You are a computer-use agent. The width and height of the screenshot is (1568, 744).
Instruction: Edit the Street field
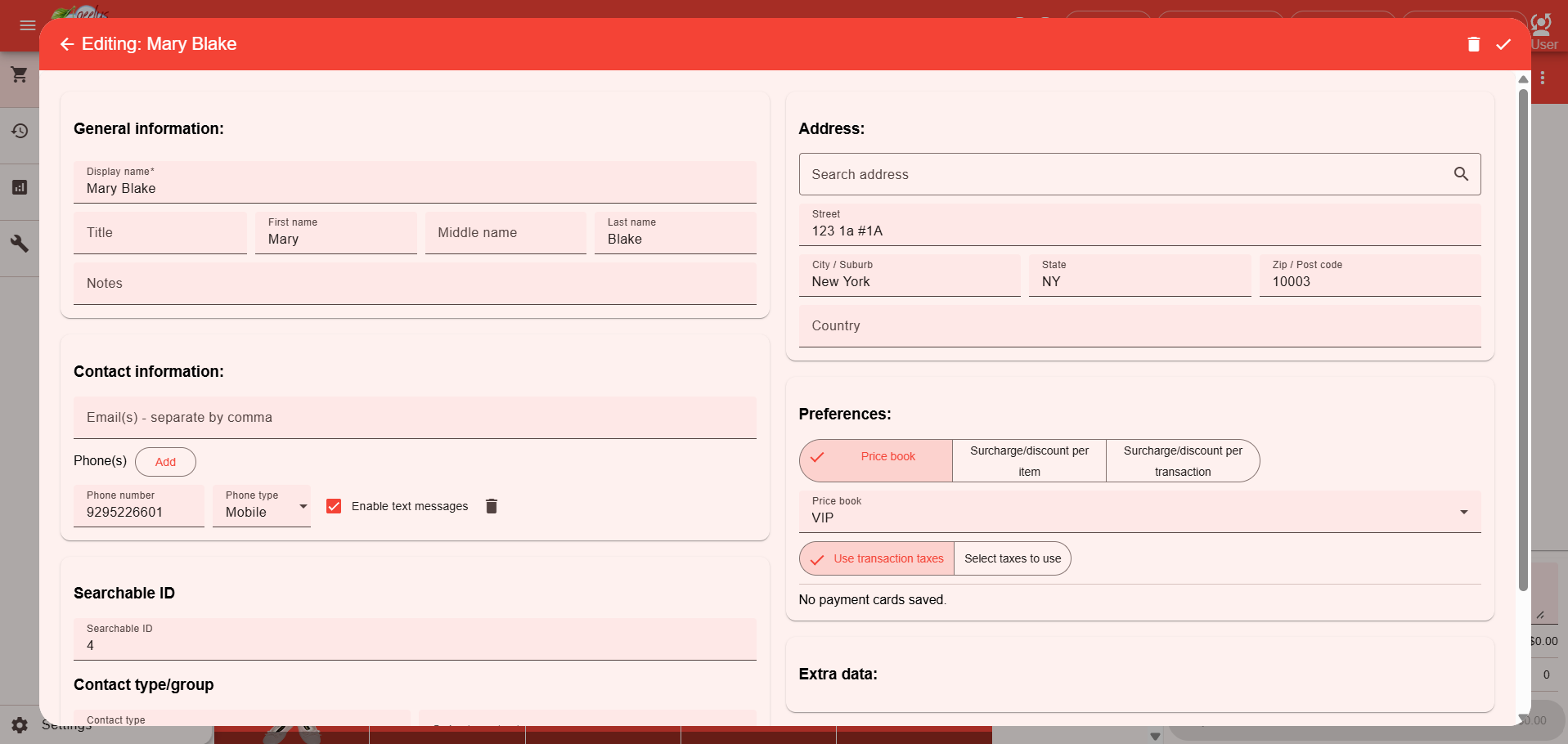pyautogui.click(x=1139, y=225)
